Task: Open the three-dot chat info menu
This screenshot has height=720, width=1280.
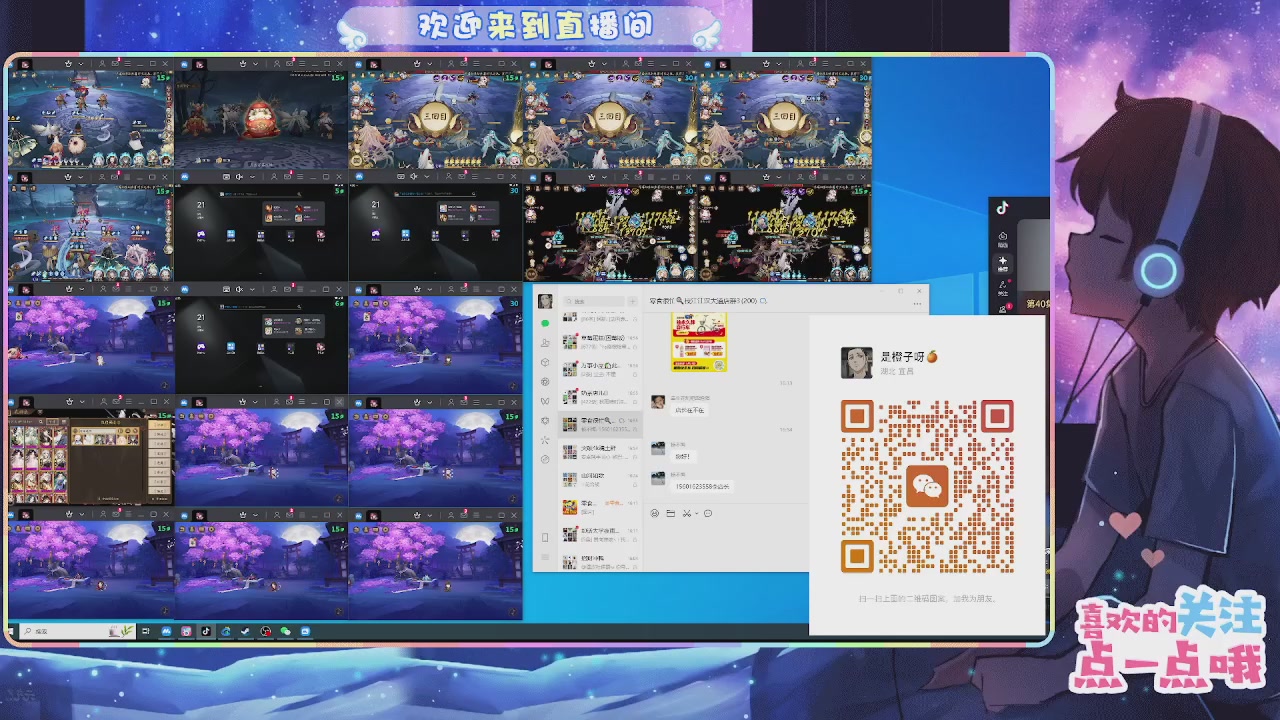Action: 917,303
